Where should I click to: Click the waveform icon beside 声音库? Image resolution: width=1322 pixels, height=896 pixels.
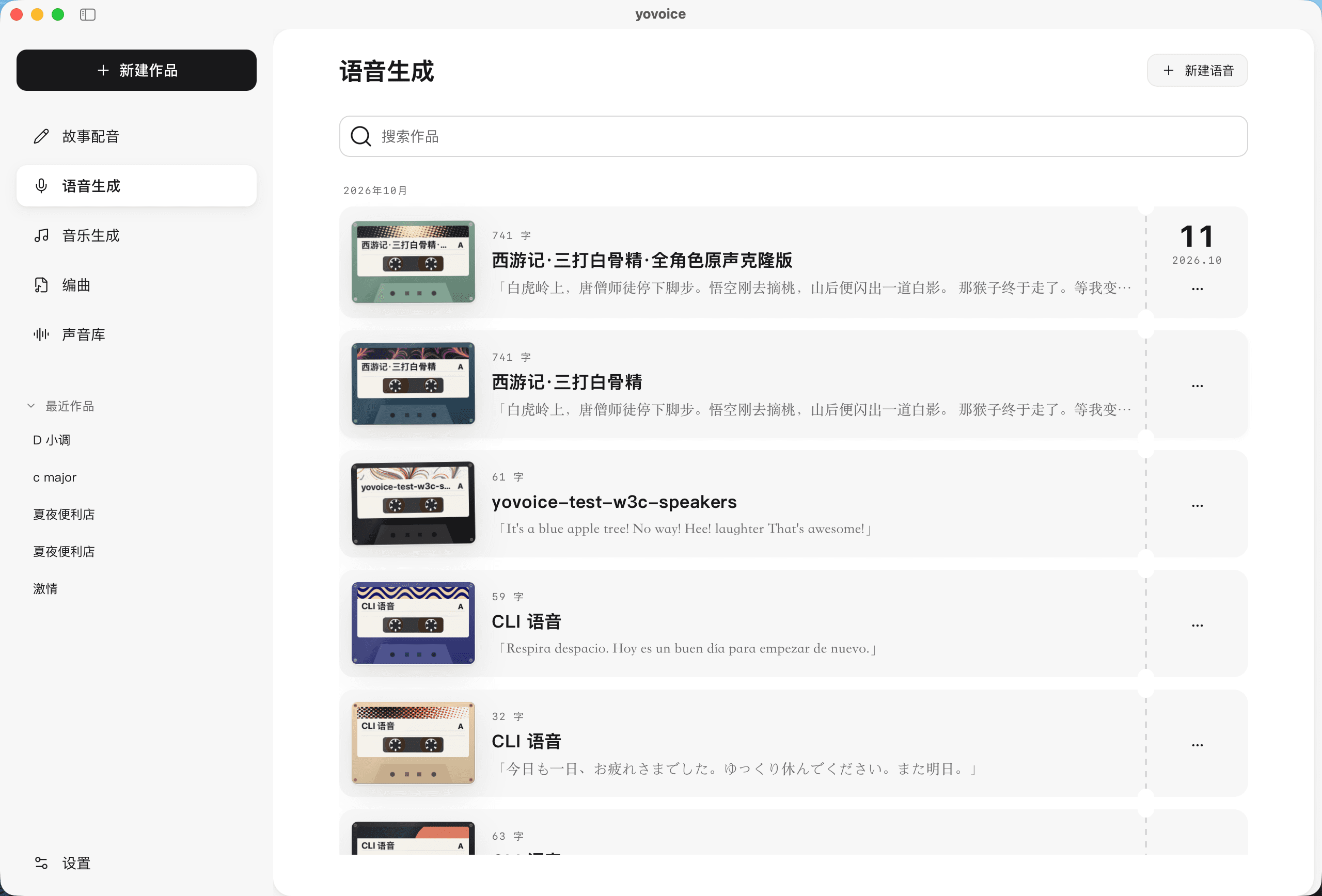pyautogui.click(x=41, y=334)
